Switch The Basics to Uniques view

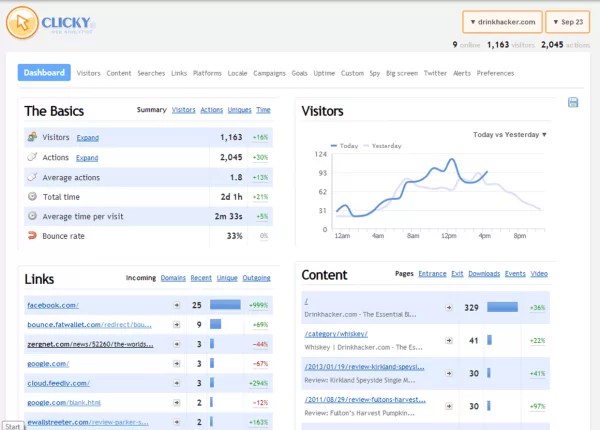(240, 110)
